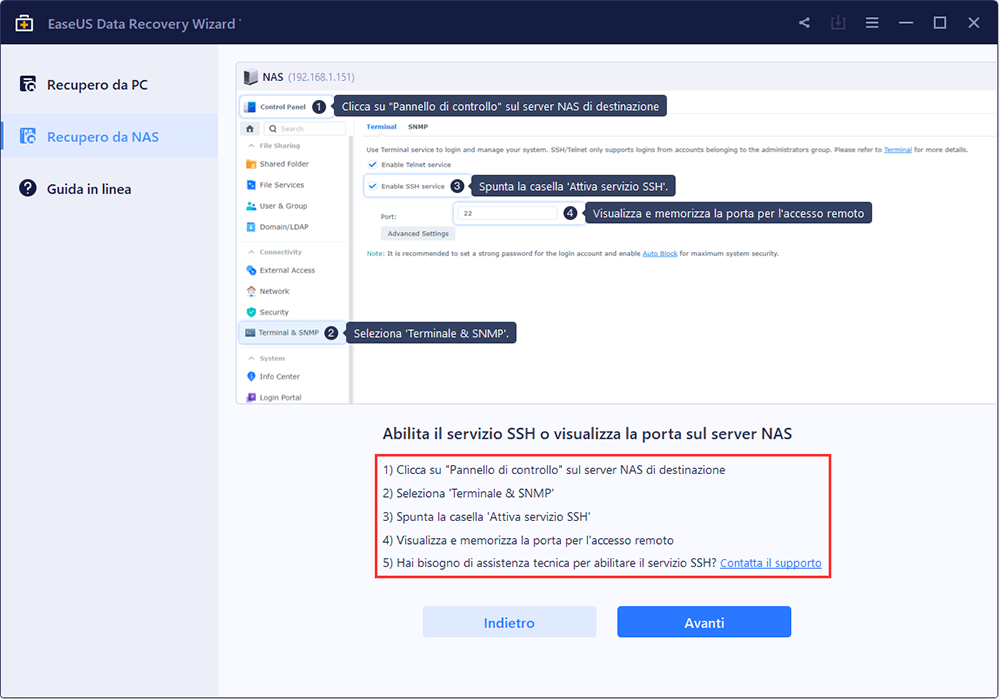The height and width of the screenshot is (700, 1000).
Task: Select the Shared Folder entry
Action: tap(293, 164)
